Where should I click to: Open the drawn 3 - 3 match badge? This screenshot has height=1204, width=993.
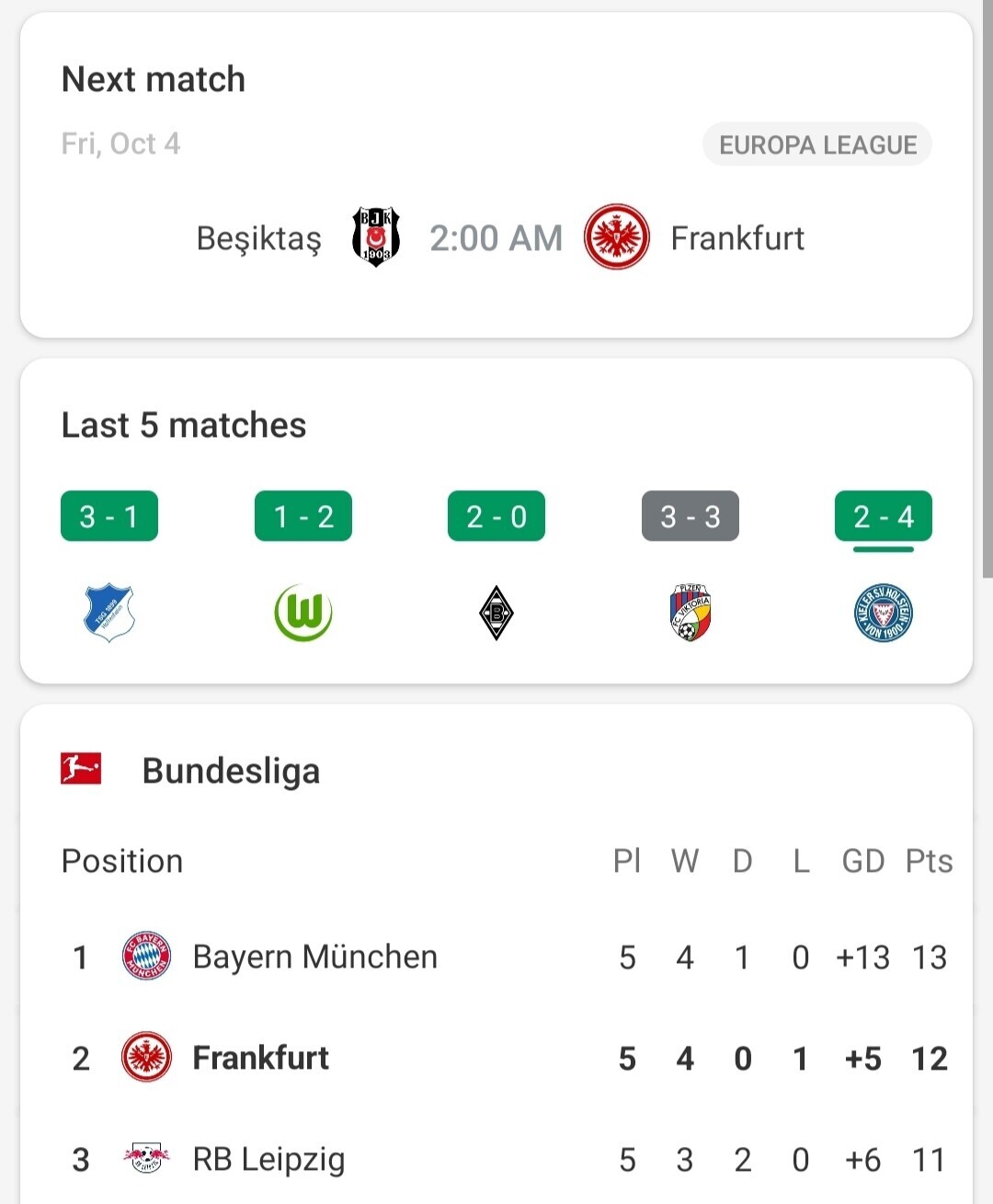pos(691,516)
